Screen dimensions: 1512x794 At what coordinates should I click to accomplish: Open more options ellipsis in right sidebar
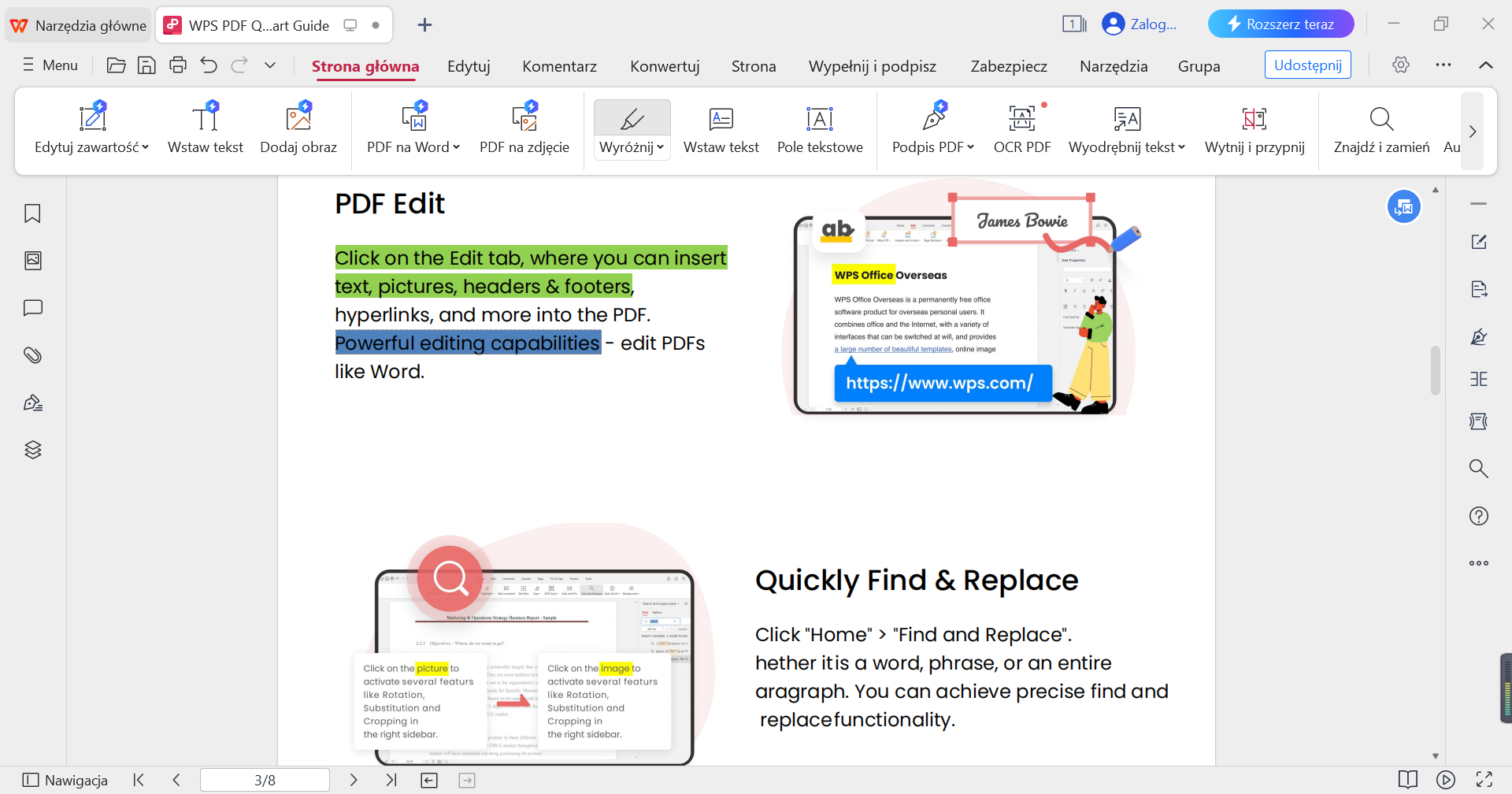(x=1479, y=563)
